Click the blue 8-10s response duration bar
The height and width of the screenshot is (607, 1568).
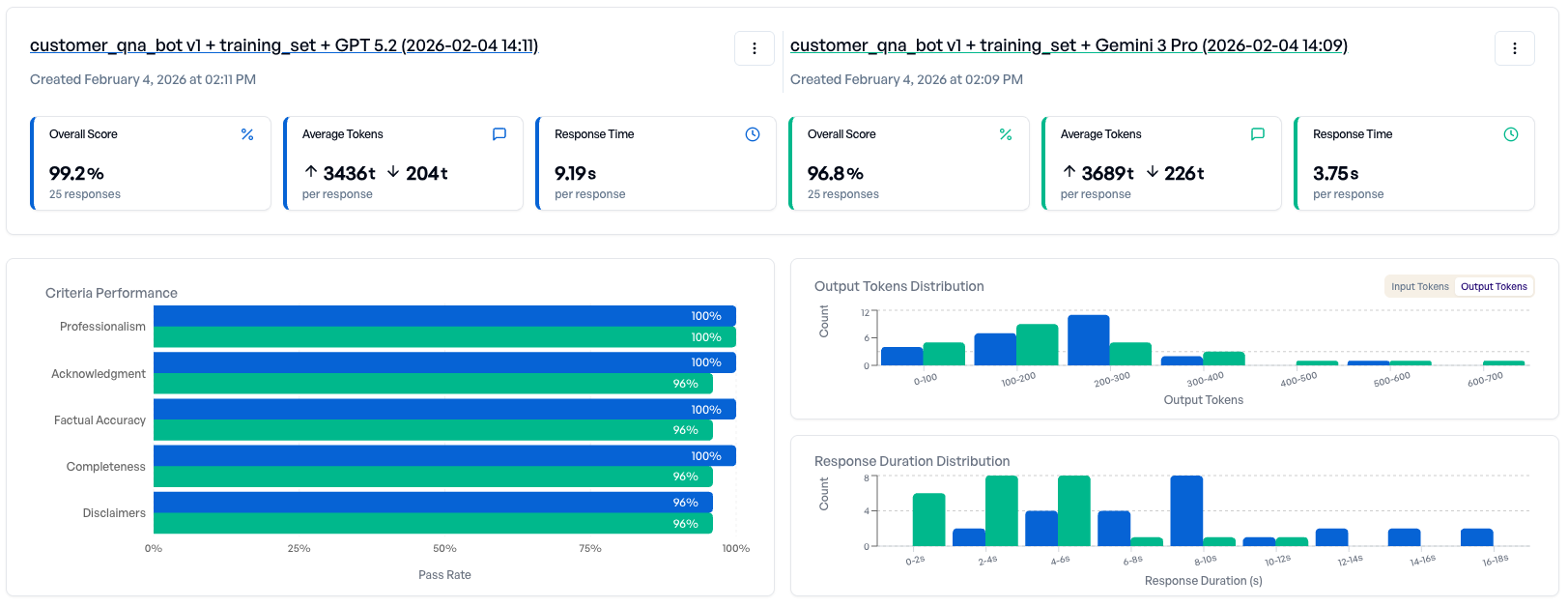(x=1186, y=510)
